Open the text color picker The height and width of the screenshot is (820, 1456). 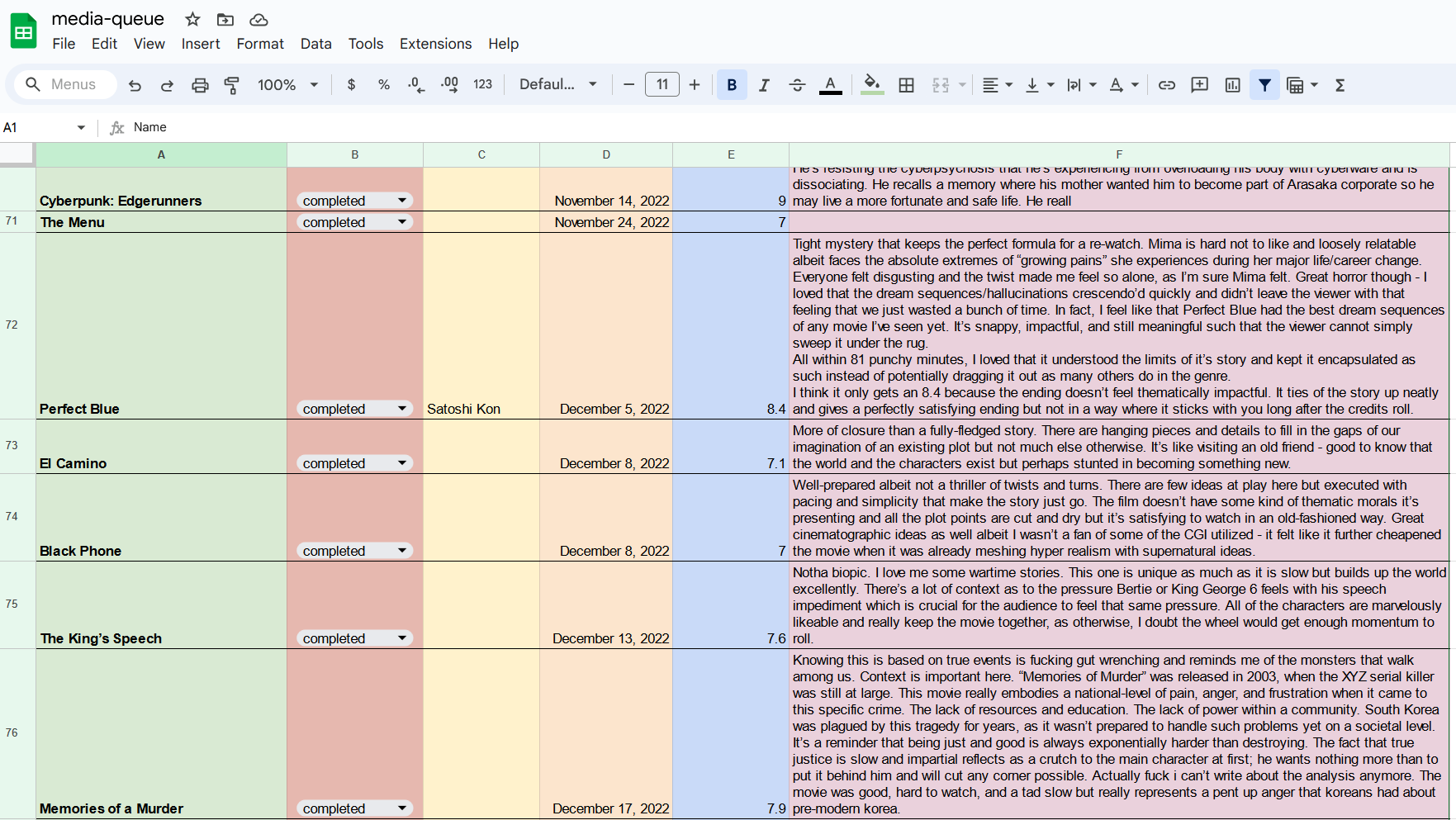pyautogui.click(x=831, y=84)
